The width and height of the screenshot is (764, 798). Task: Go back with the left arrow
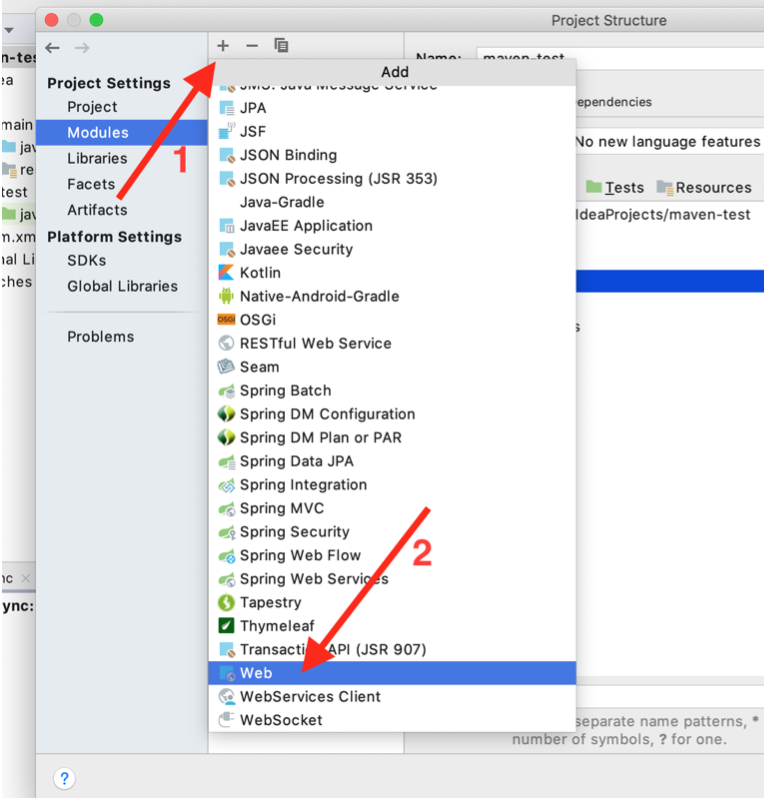pos(52,48)
